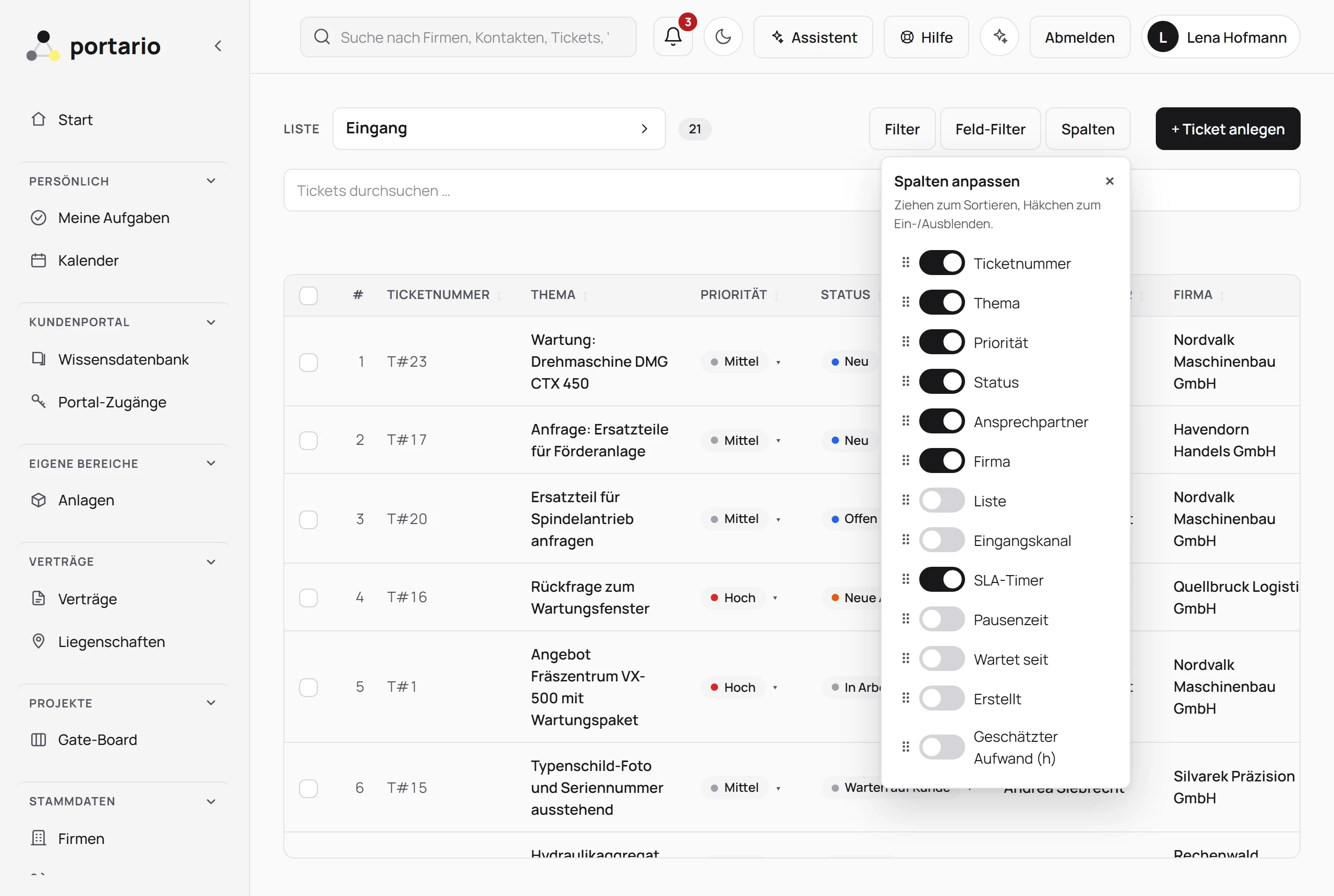Disable the Thema column toggle
This screenshot has width=1334, height=896.
pos(941,302)
